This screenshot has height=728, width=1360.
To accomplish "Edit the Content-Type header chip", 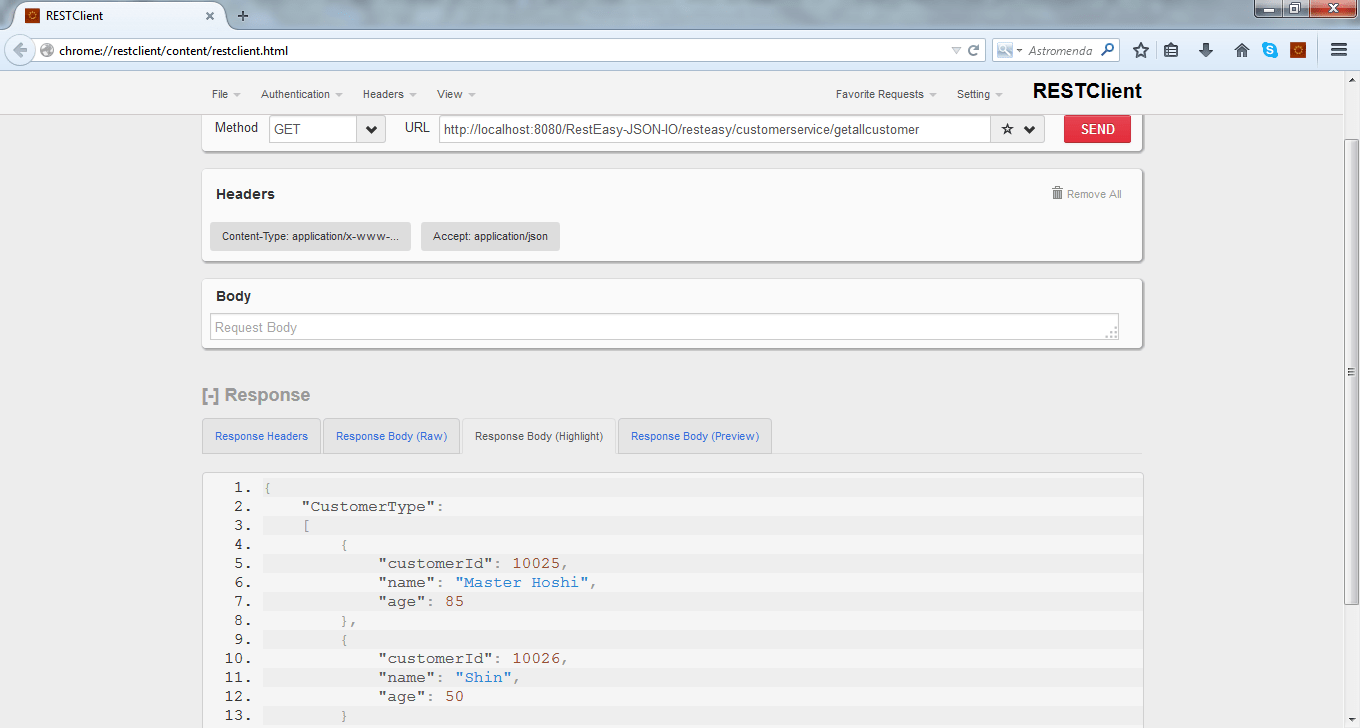I will coord(310,236).
